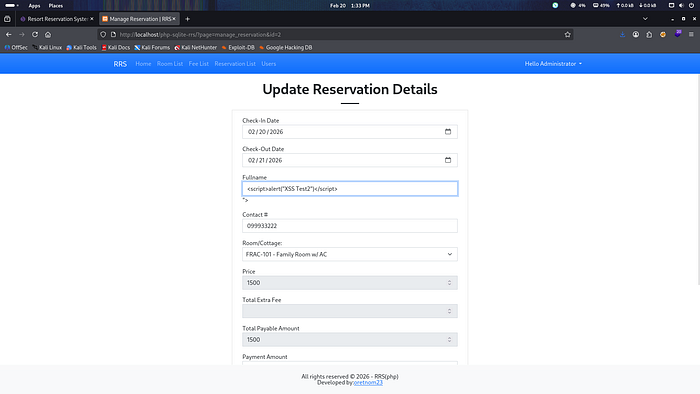Open the extensions puzzle icon
Screen dimensions: 700x394
pyautogui.click(x=649, y=34)
